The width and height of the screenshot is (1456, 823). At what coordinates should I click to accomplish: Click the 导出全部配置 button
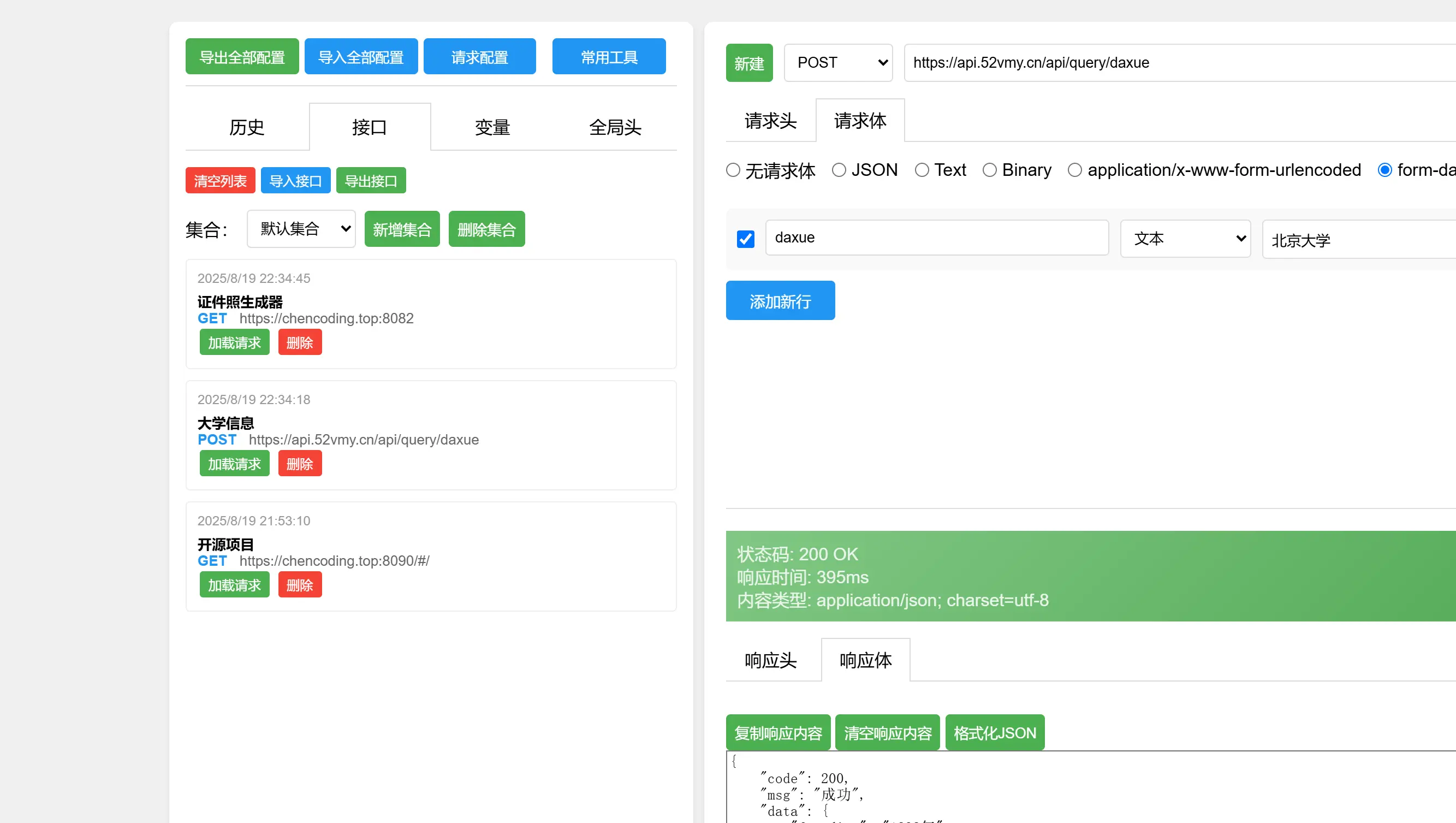coord(241,56)
